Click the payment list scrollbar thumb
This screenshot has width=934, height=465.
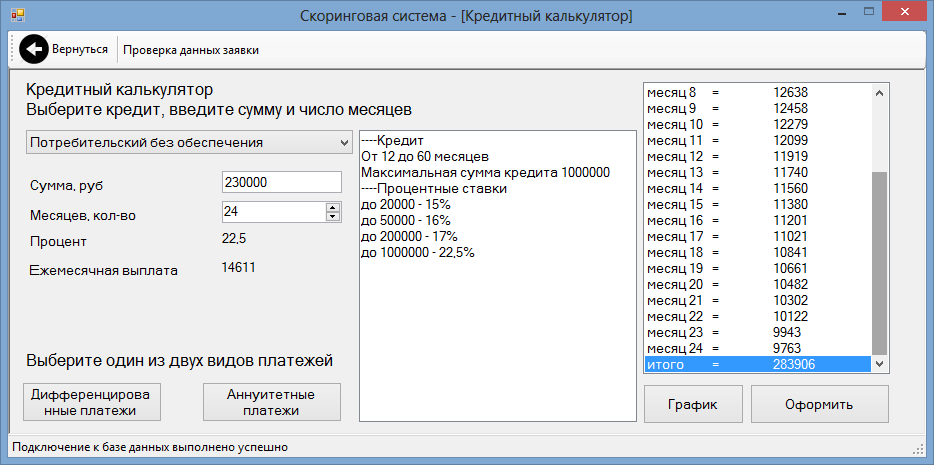[x=879, y=264]
